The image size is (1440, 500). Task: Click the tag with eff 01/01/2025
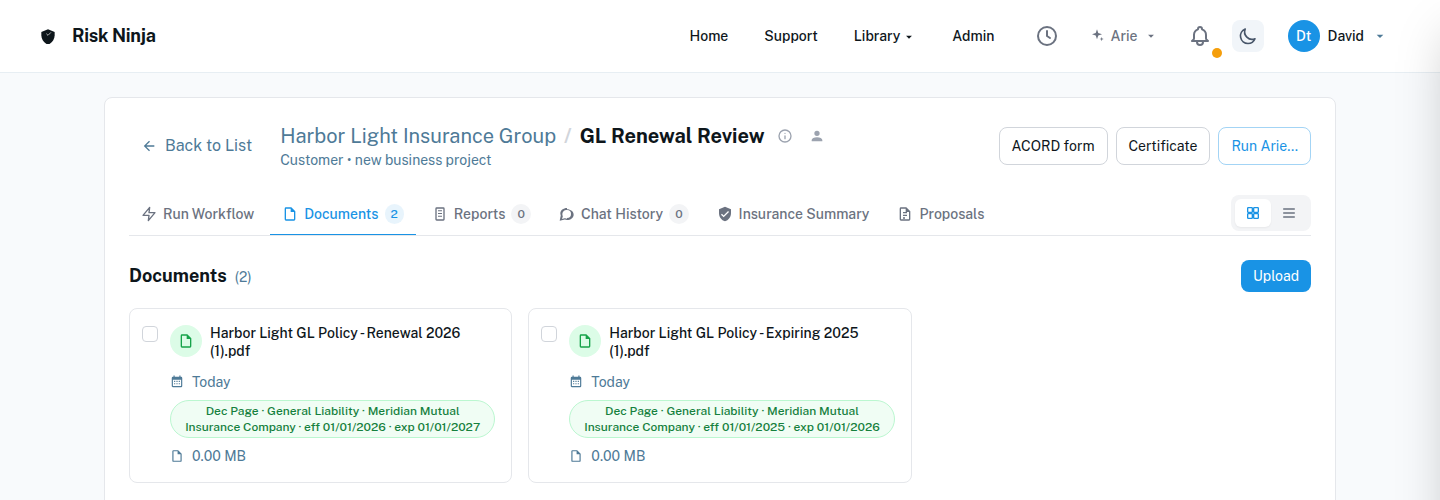coord(732,419)
